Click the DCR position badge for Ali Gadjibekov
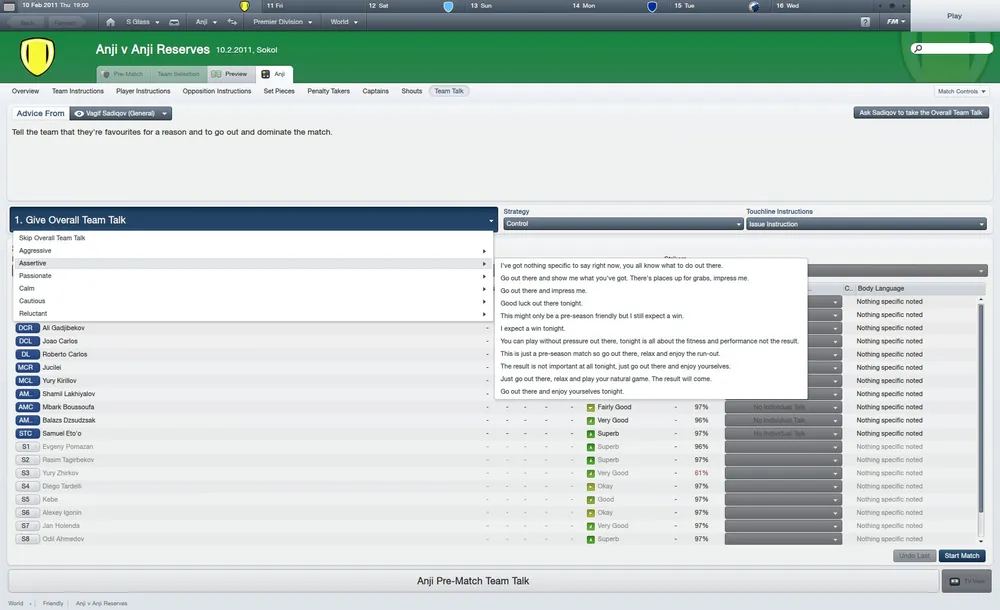This screenshot has height=610, width=1000. click(27, 328)
